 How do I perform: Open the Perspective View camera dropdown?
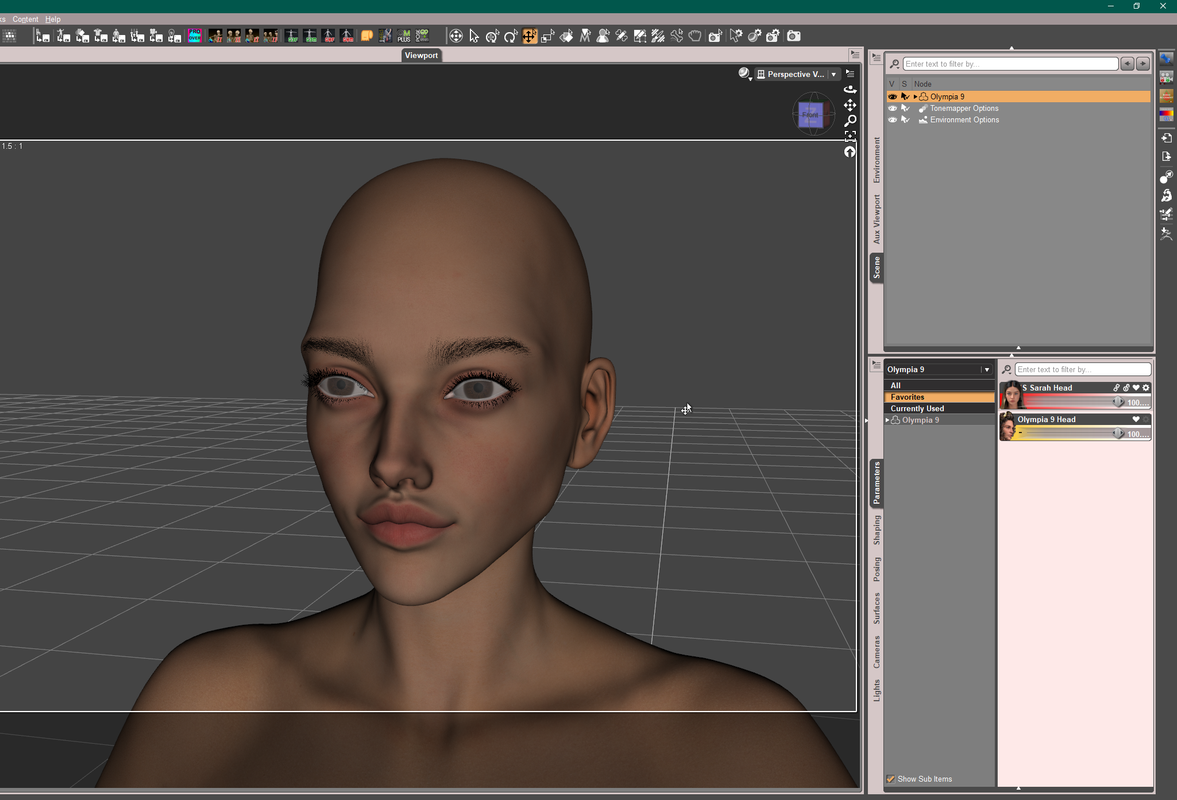click(x=834, y=74)
